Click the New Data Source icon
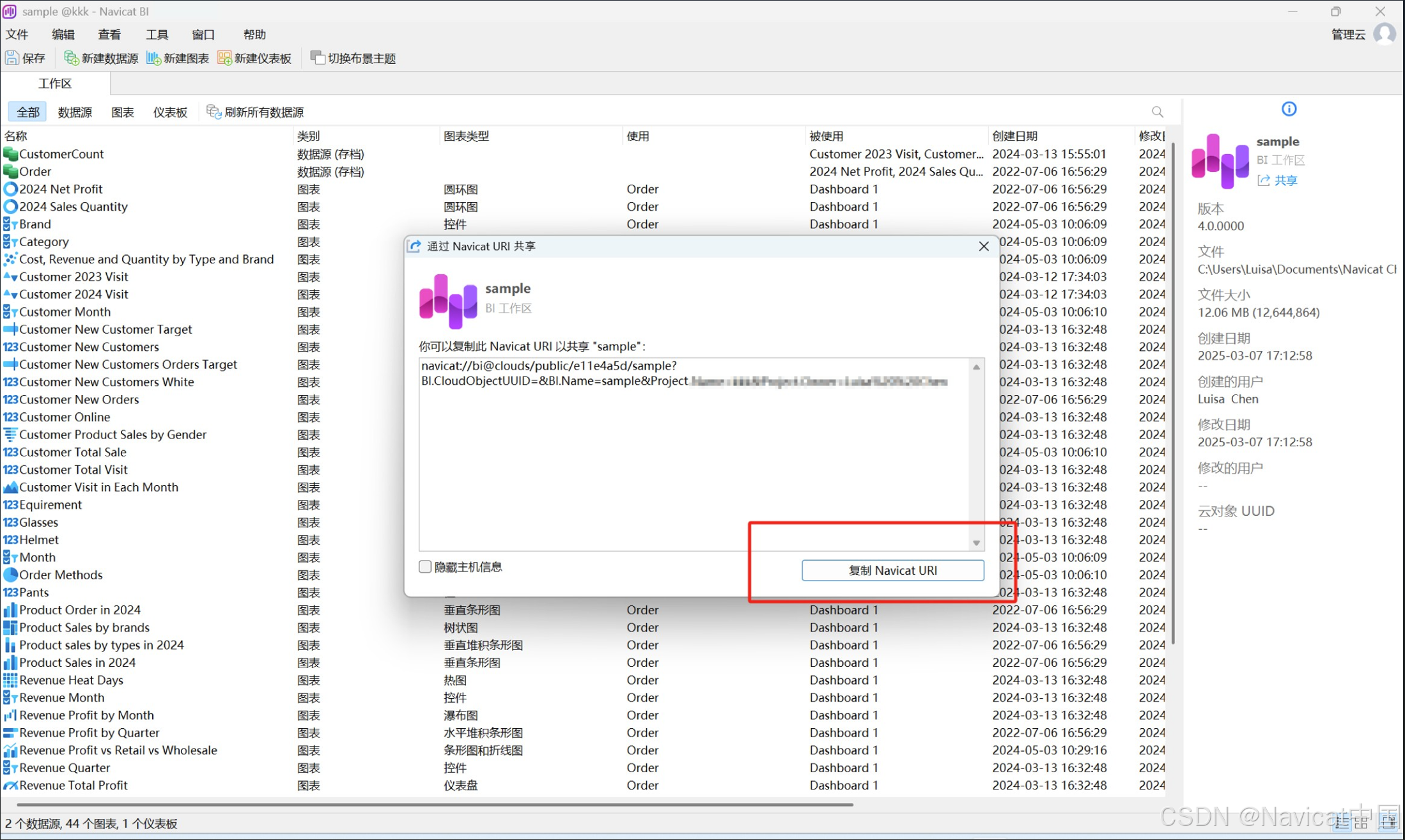The height and width of the screenshot is (840, 1405). [71, 58]
